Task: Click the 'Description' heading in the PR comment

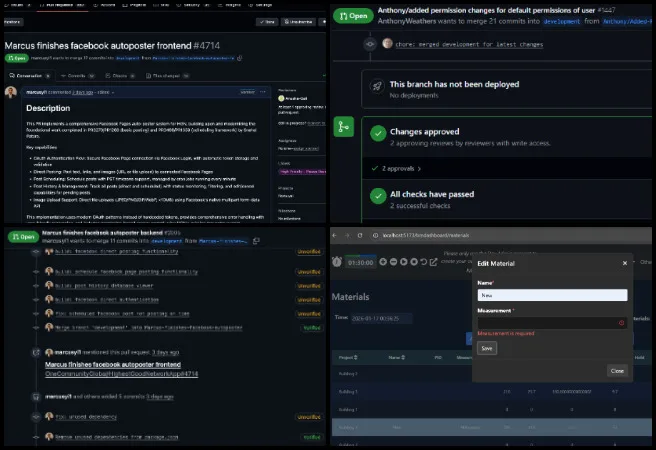Action: [x=48, y=108]
